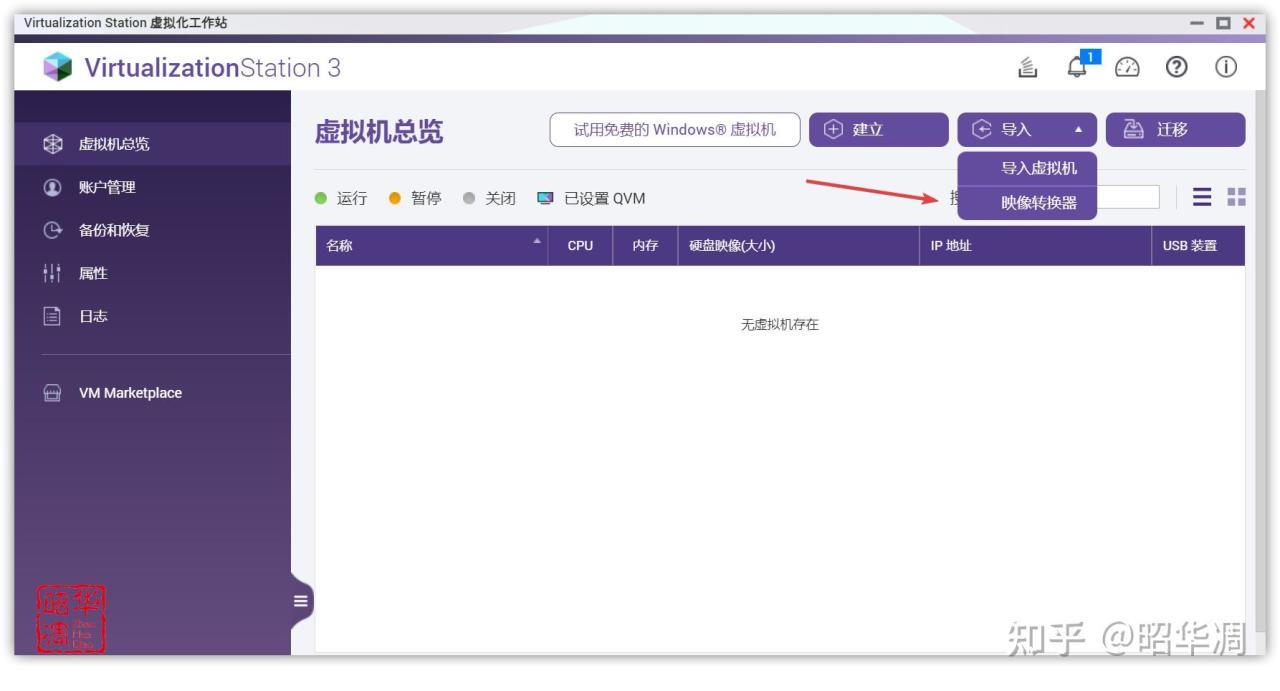
Task: Close the Virtualization Station window
Action: click(1248, 23)
